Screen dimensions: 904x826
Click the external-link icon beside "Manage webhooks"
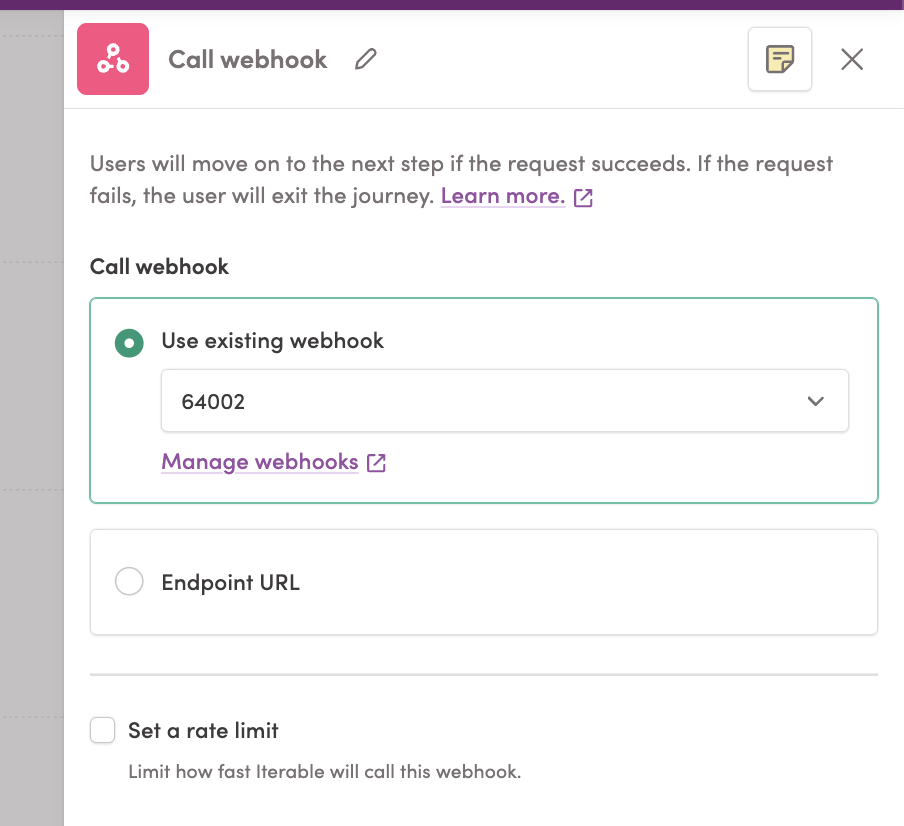coord(375,462)
